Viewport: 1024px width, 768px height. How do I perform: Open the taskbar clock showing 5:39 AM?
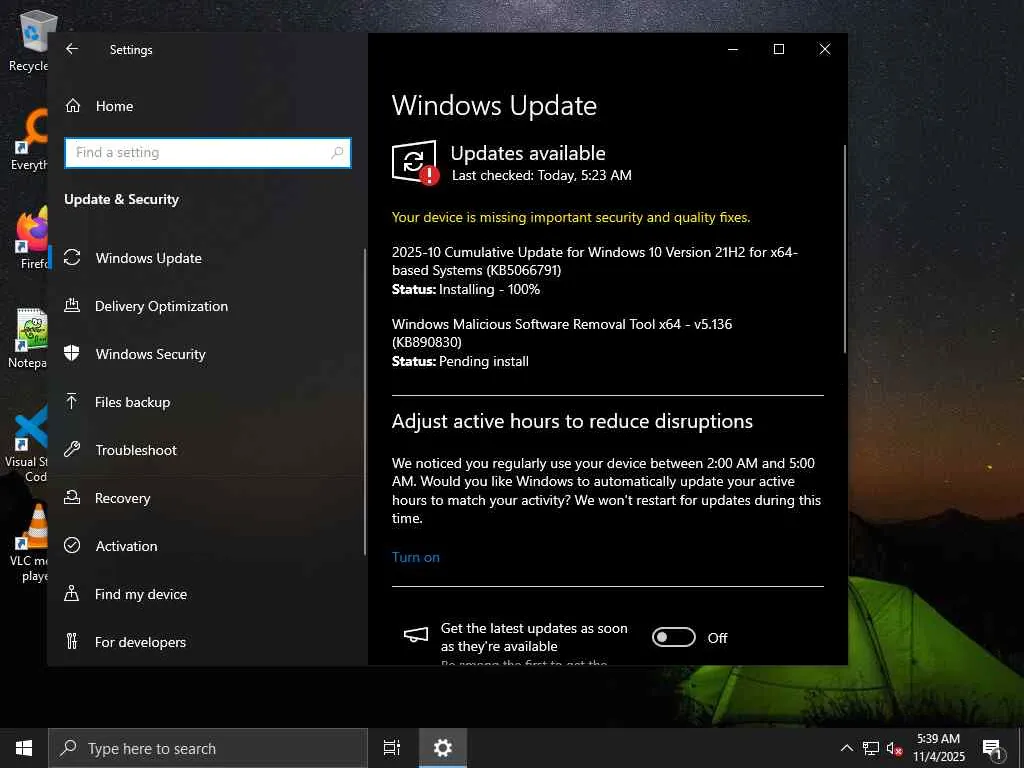click(x=938, y=748)
